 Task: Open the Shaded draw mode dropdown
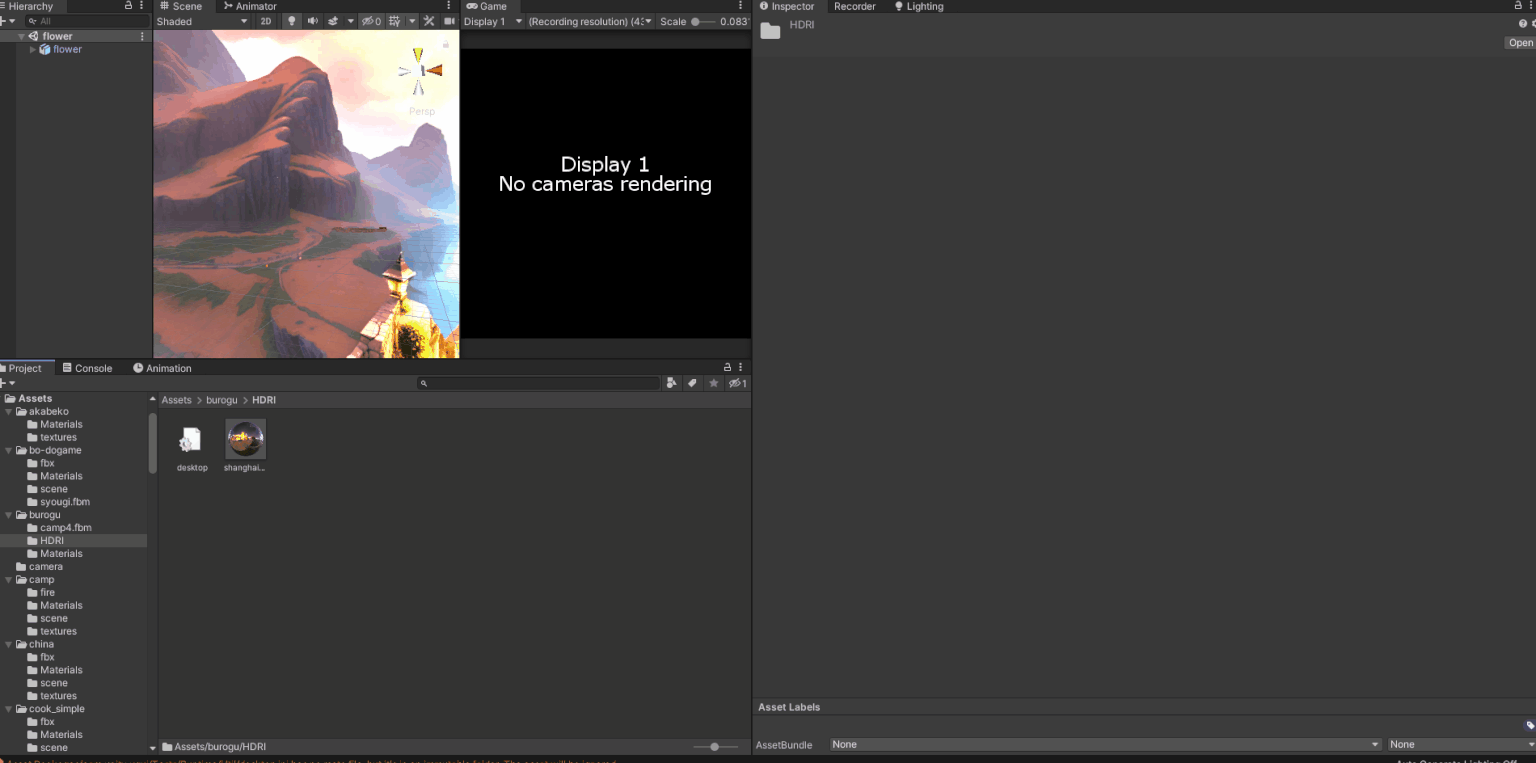(x=200, y=21)
